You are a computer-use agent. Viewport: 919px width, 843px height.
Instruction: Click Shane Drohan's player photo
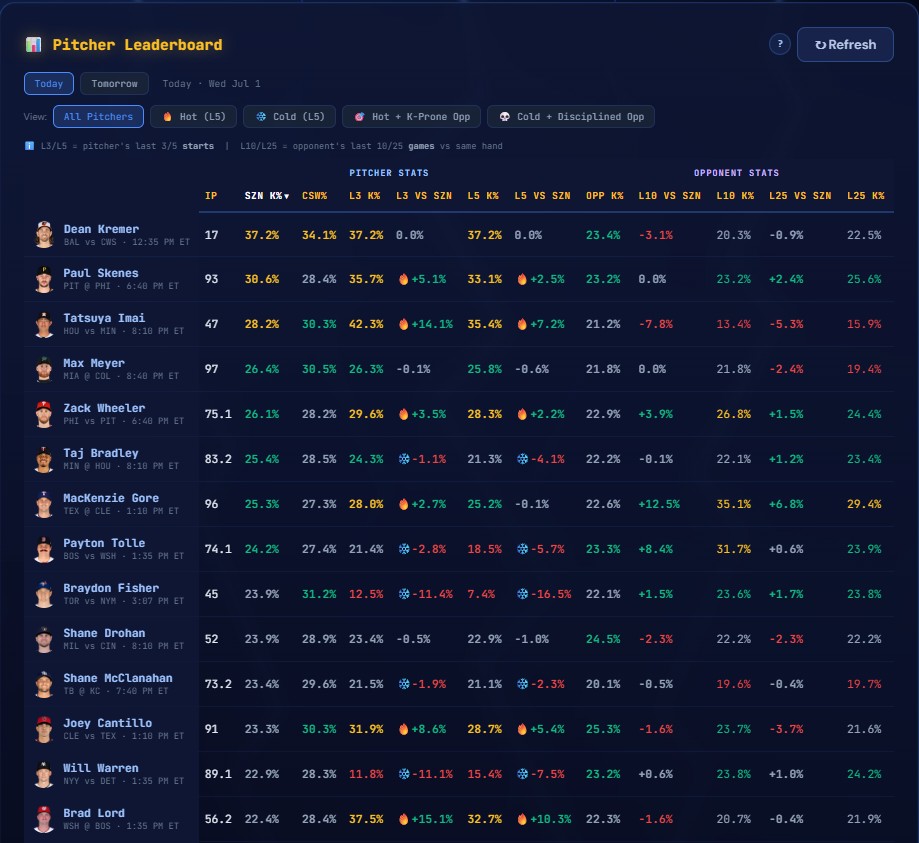click(x=44, y=639)
